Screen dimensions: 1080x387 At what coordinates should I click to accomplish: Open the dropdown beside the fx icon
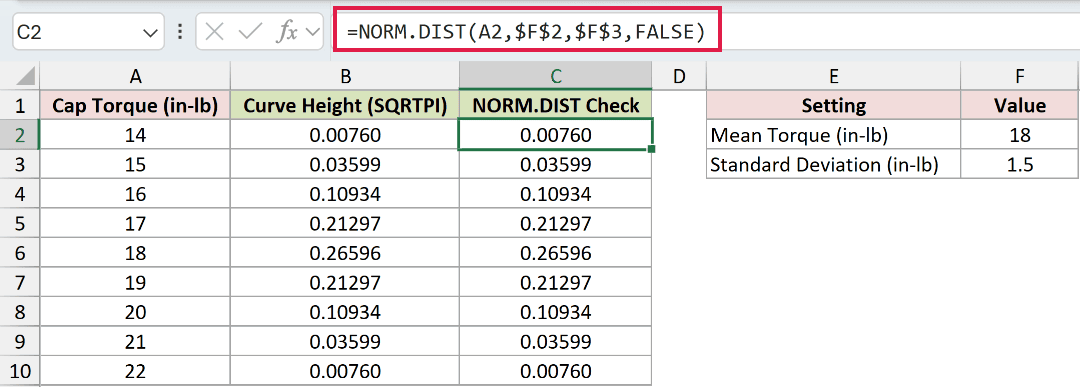click(312, 32)
